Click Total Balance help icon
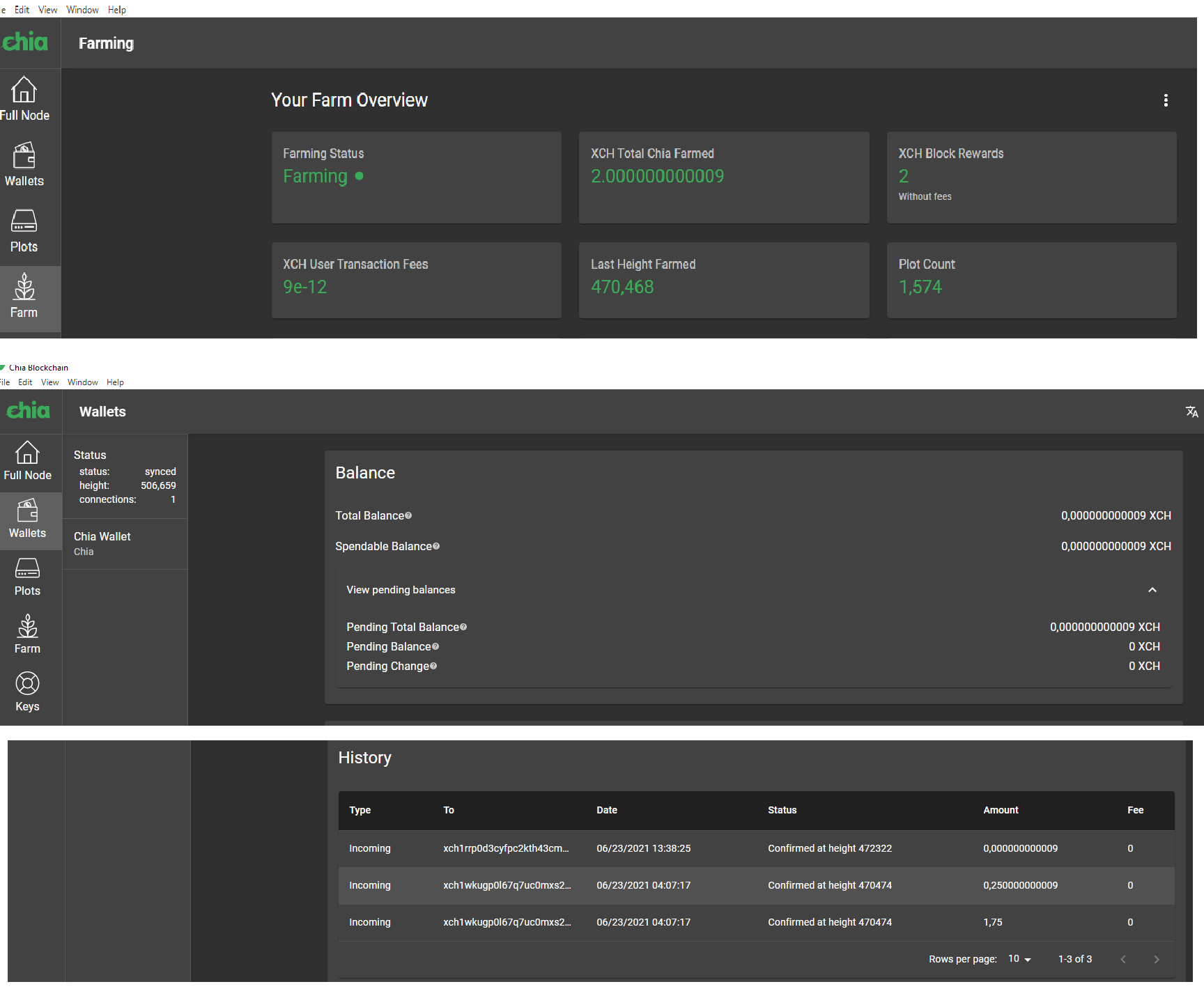Viewport: 1204px width, 998px height. [x=408, y=515]
